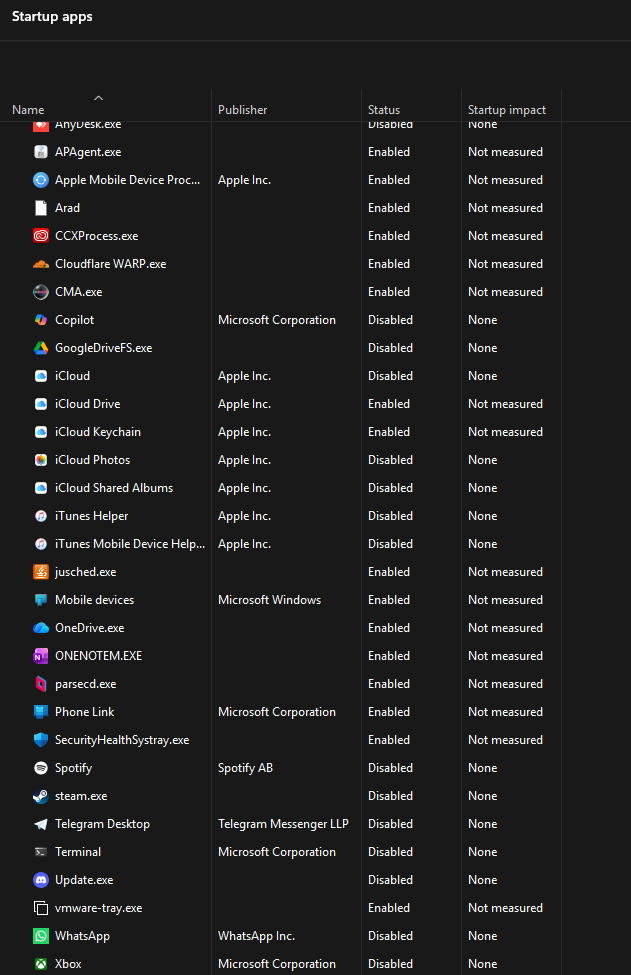
Task: Select the Apple Mobile Device Process icon
Action: 41,180
